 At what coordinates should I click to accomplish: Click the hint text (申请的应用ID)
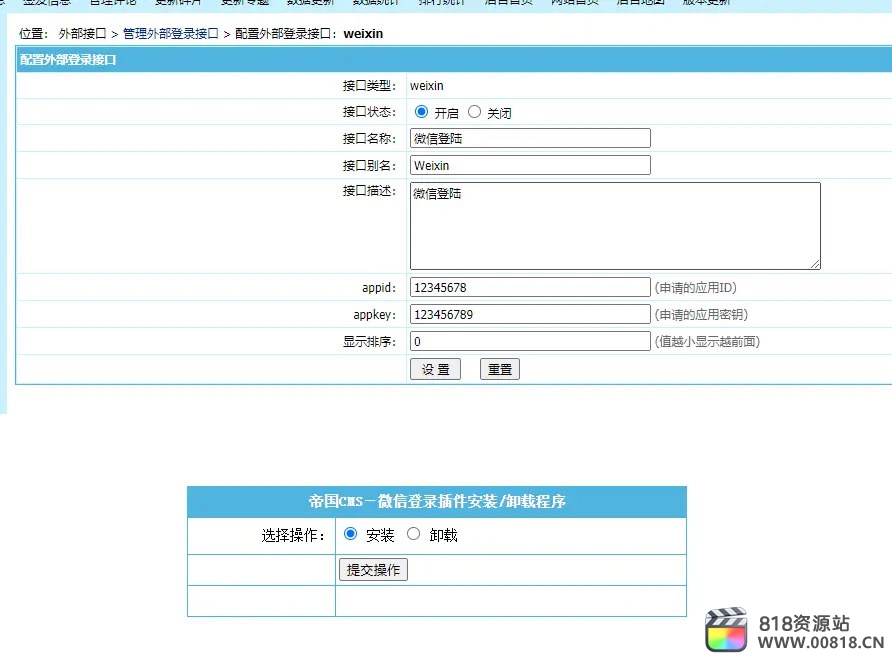tap(696, 288)
